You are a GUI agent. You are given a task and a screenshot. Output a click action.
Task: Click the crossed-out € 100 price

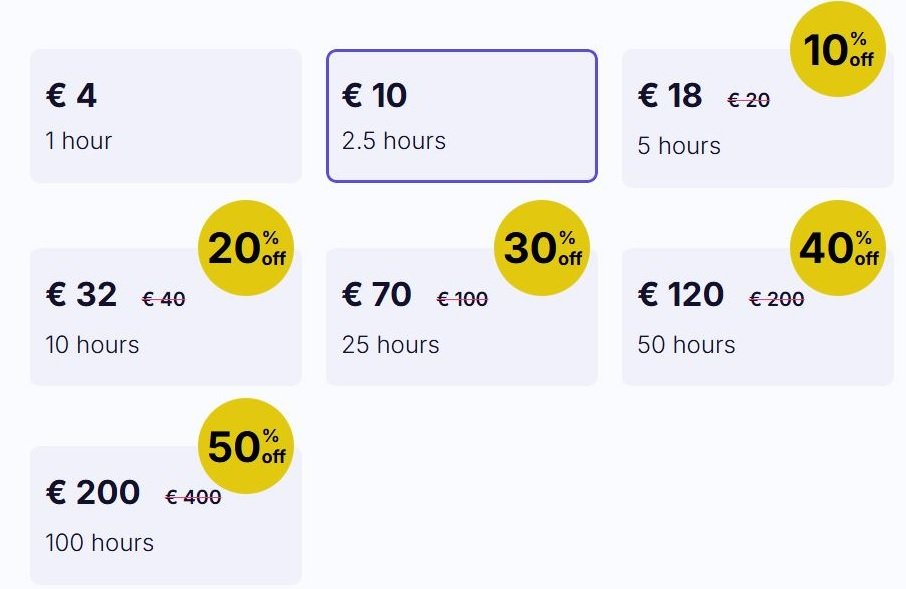pos(462,299)
